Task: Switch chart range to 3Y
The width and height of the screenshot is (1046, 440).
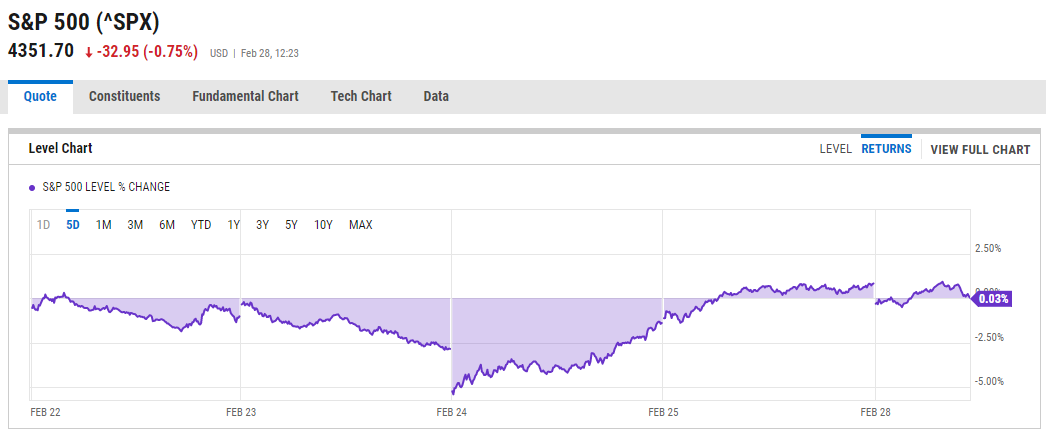Action: coord(262,225)
